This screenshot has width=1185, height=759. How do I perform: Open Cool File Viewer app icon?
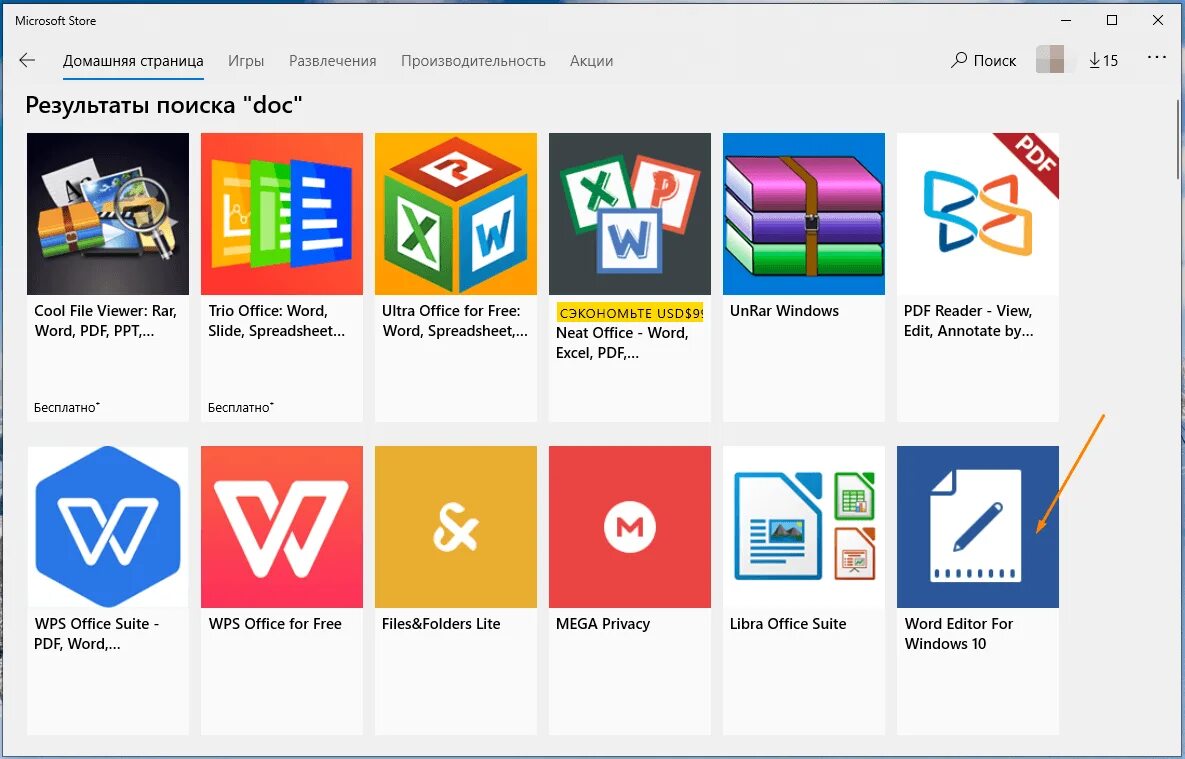click(x=108, y=214)
